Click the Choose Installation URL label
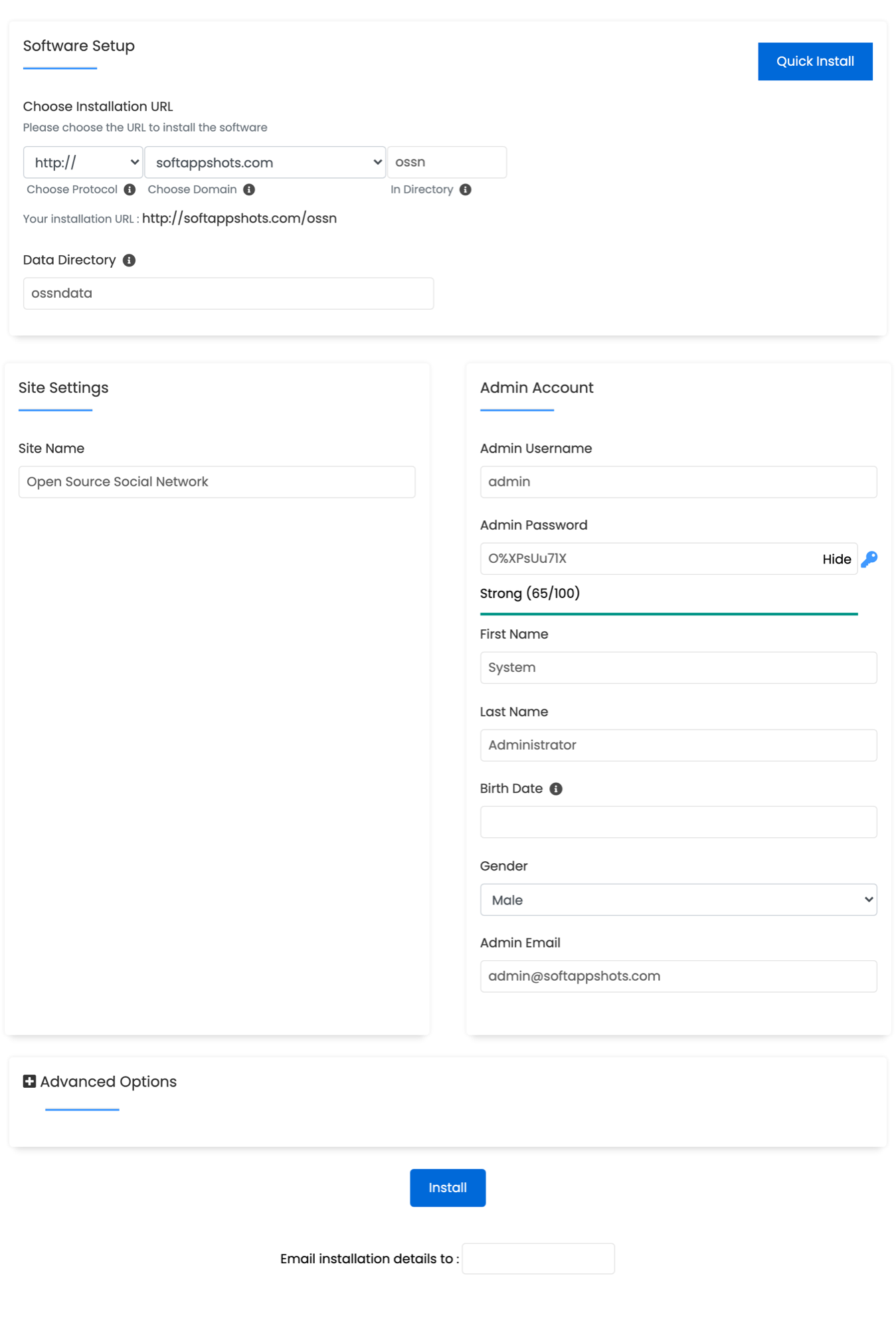896x1329 pixels. (98, 106)
